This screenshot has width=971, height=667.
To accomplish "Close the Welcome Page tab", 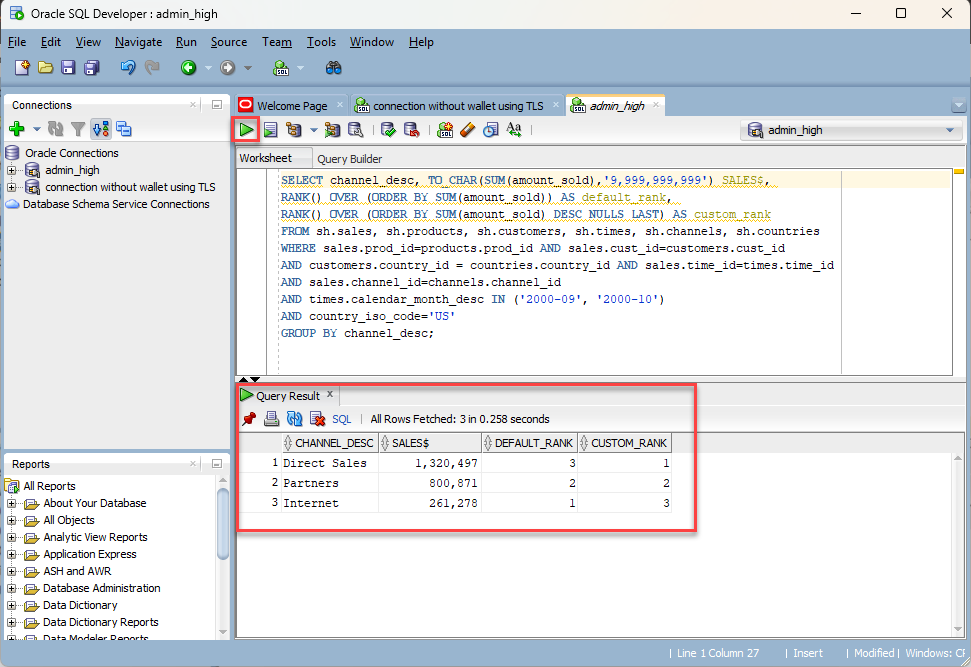I will tap(339, 105).
